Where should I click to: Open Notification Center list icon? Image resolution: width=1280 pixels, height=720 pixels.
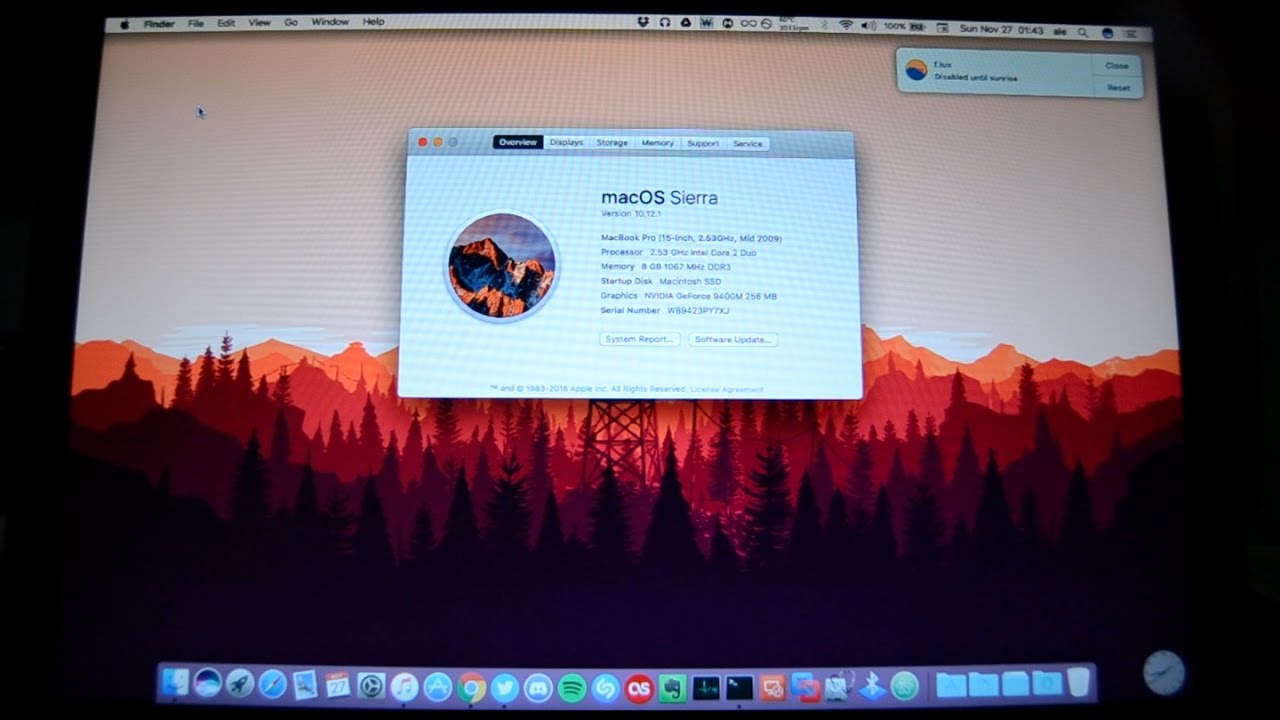coord(1132,33)
